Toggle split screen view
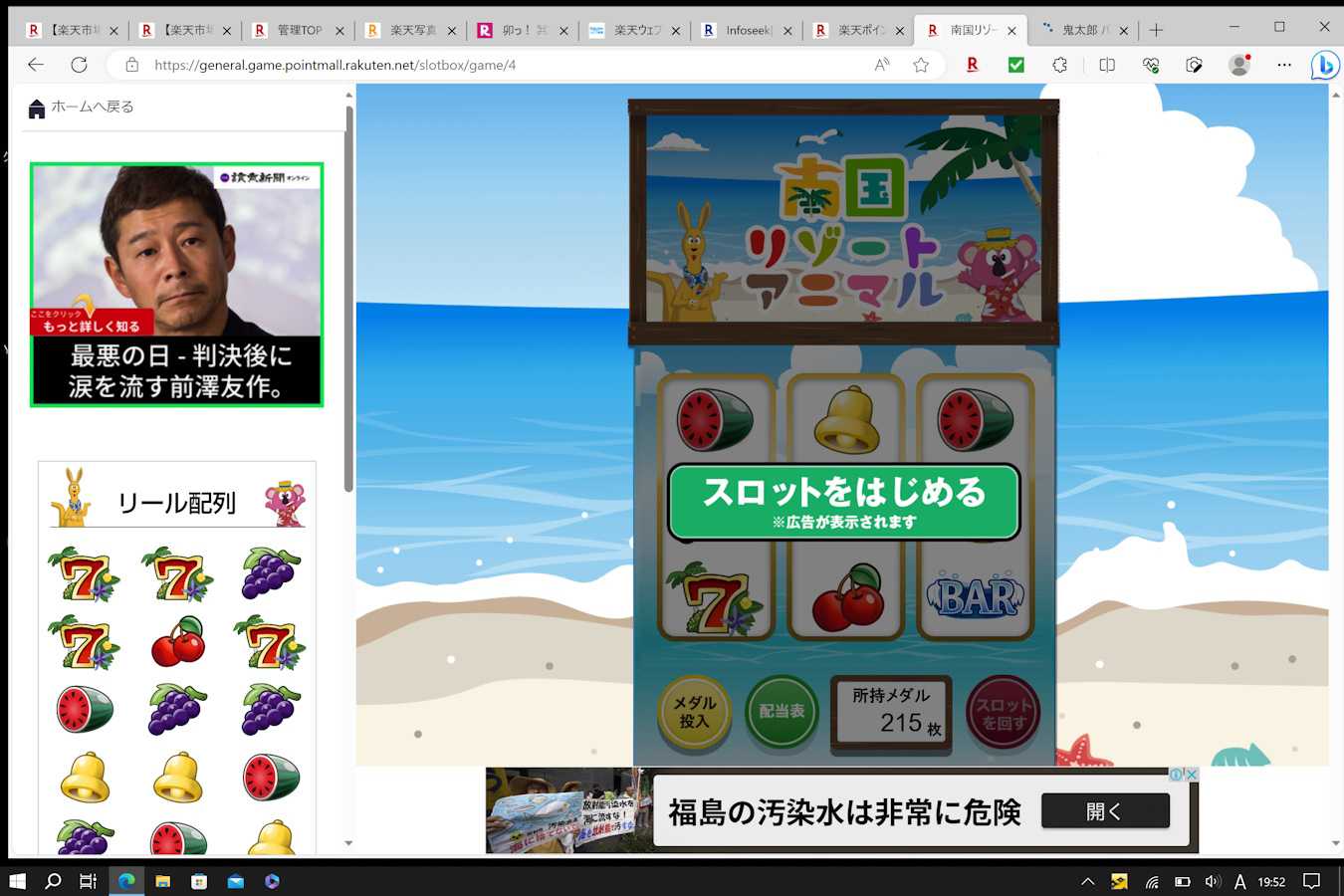The width and height of the screenshot is (1344, 896). 1107,65
